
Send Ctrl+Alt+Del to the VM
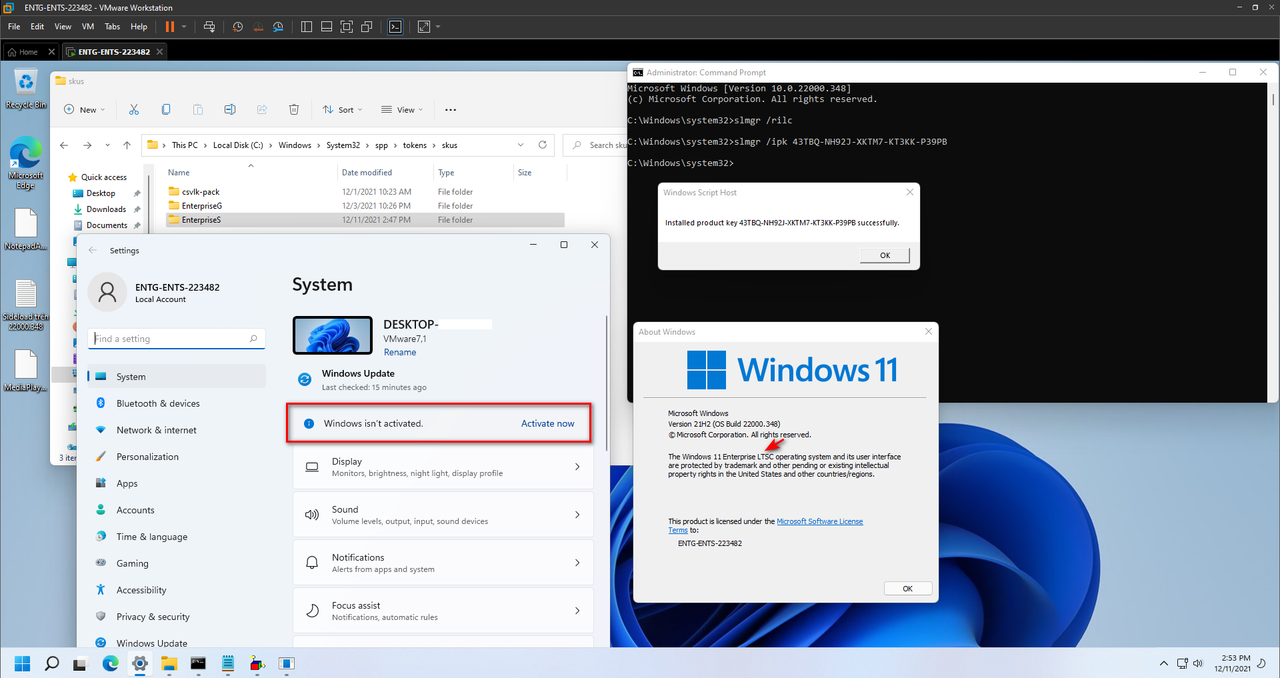point(208,26)
